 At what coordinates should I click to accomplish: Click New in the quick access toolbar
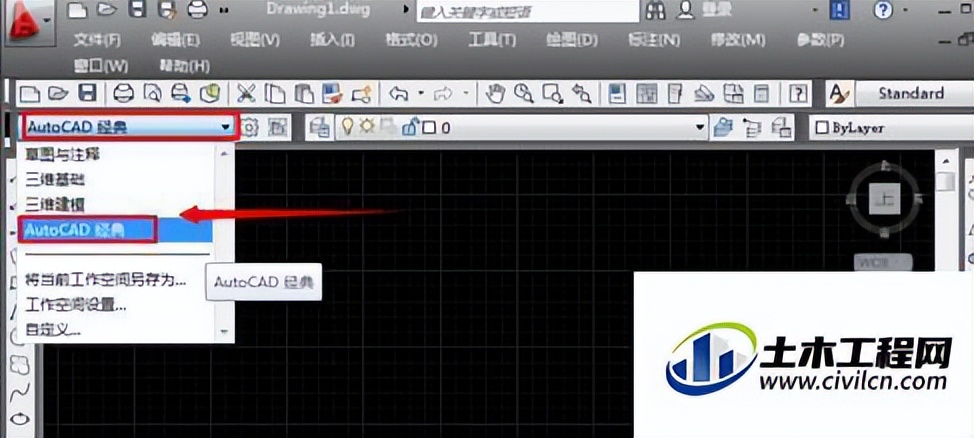[76, 10]
